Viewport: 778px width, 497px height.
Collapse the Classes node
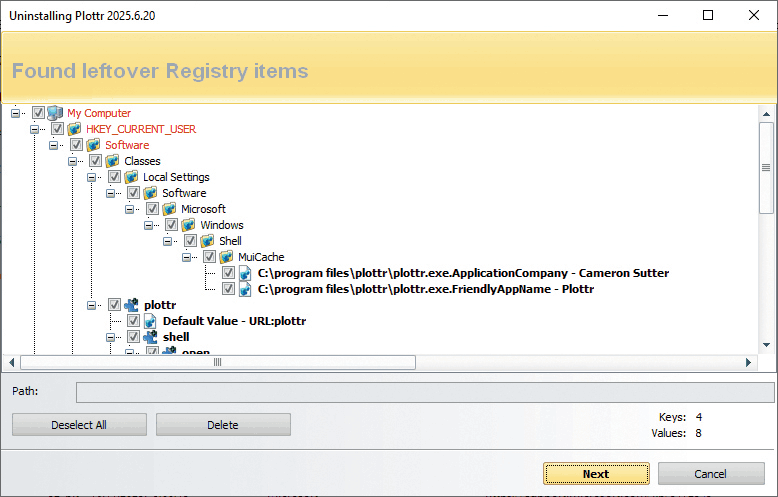click(72, 161)
